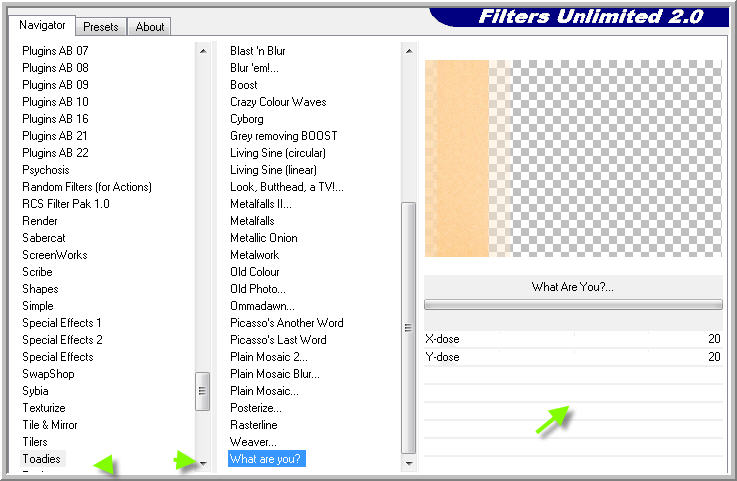The width and height of the screenshot is (737, 481).
Task: Pick the Posterize... filter
Action: (x=256, y=408)
